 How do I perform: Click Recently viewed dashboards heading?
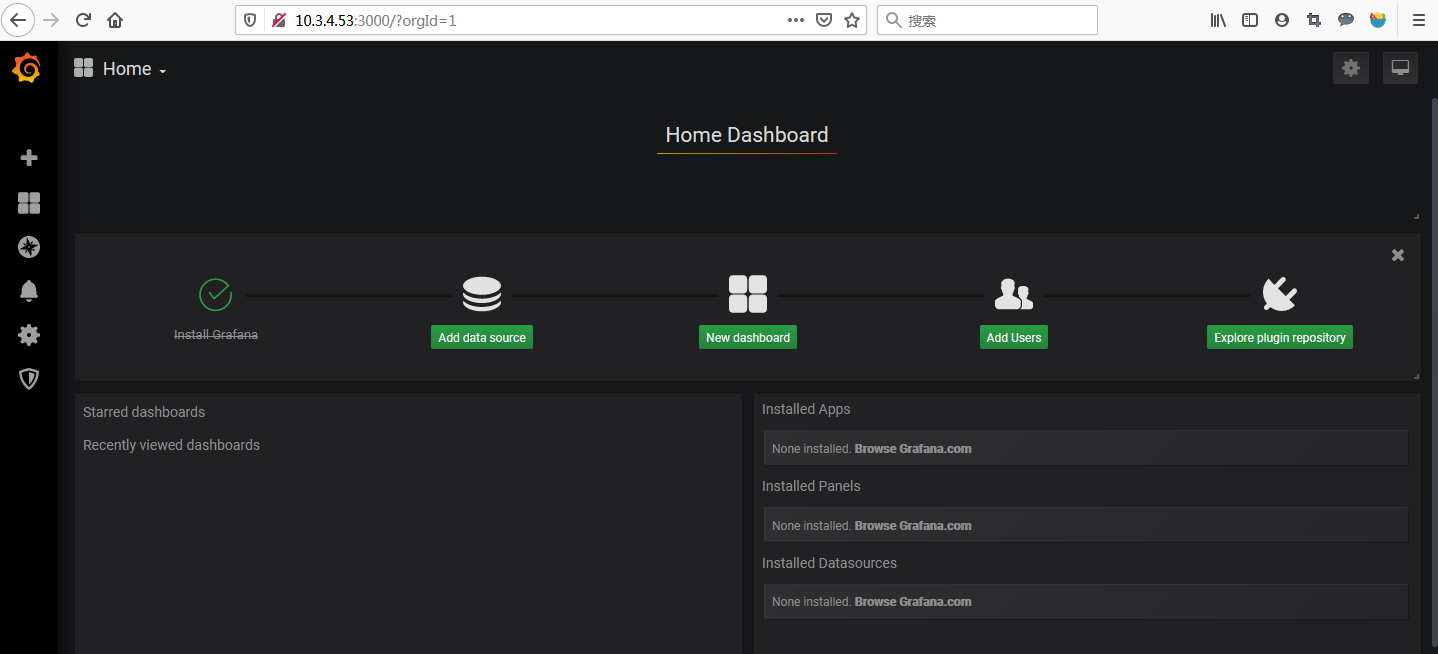click(x=171, y=445)
